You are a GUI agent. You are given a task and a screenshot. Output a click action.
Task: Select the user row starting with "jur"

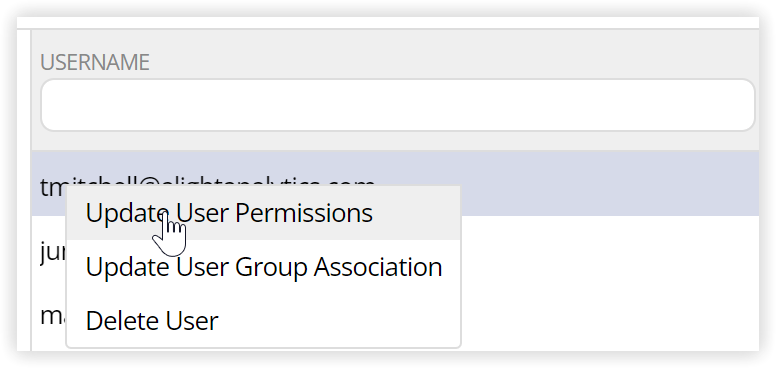(609, 252)
